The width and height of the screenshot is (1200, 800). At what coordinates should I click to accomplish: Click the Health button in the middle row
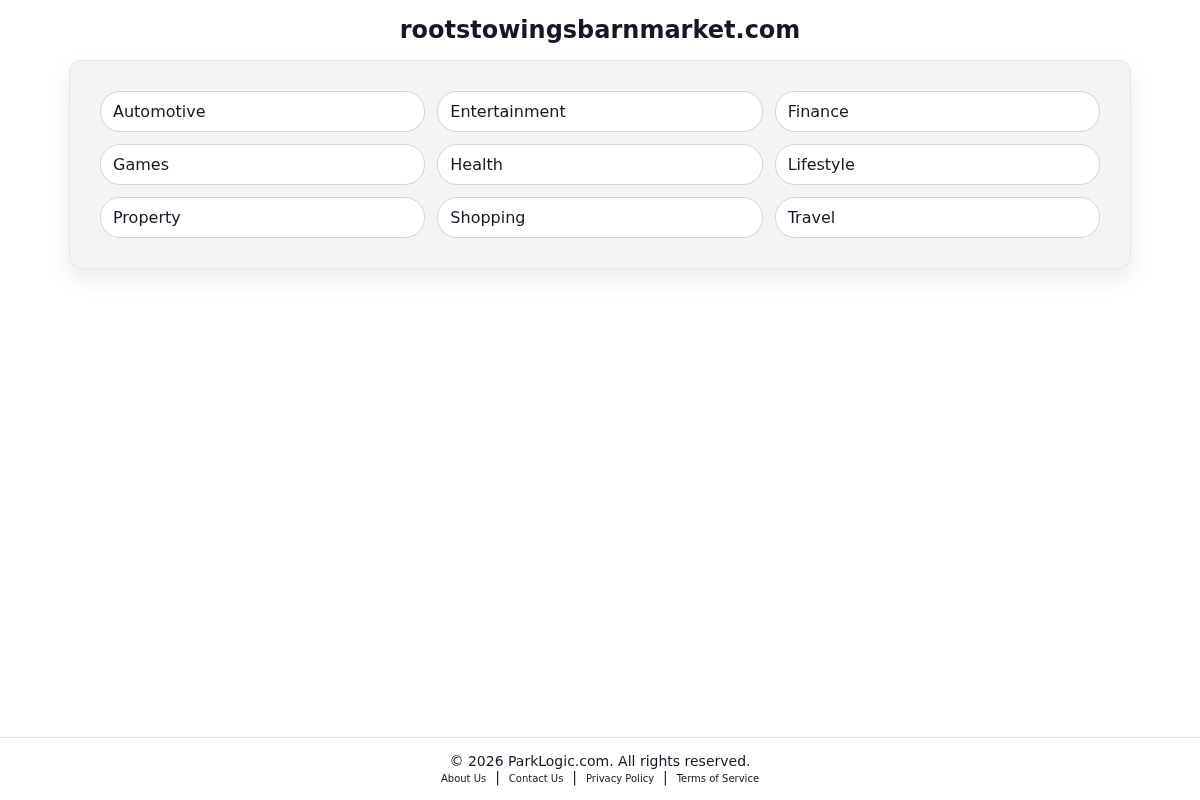pyautogui.click(x=600, y=164)
